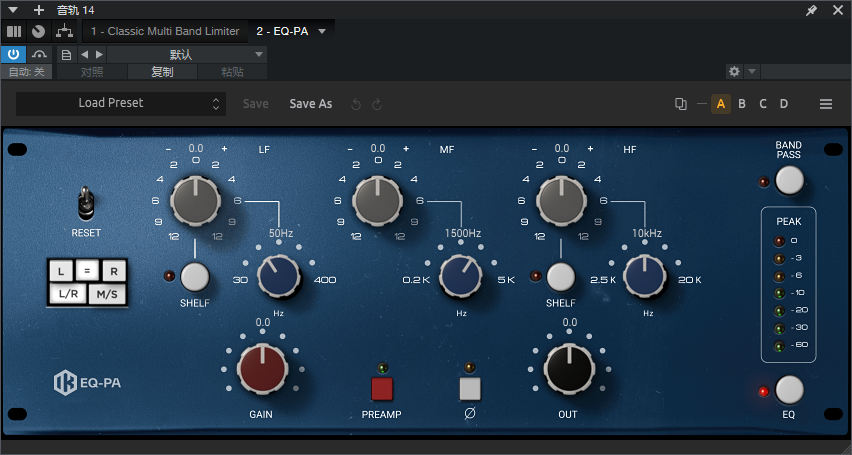Toggle the BAND PASS button
The image size is (852, 455).
[789, 180]
